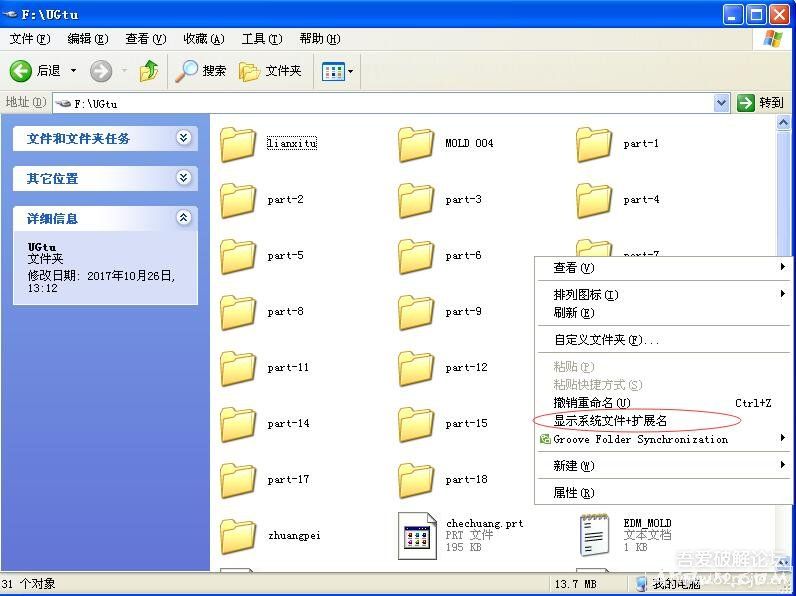Collapse the 详细信息 panel
The height and width of the screenshot is (596, 796).
(183, 218)
